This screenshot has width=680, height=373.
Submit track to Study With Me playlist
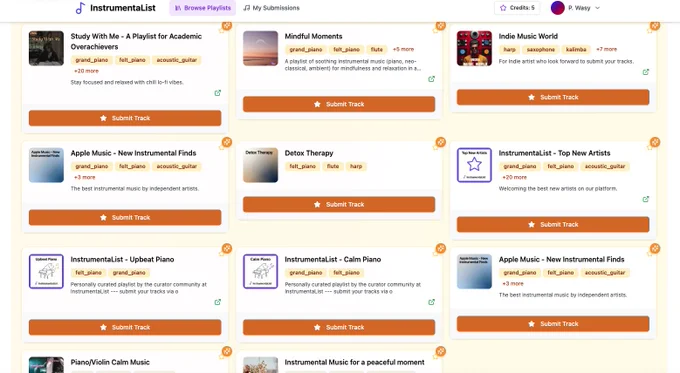coord(125,118)
